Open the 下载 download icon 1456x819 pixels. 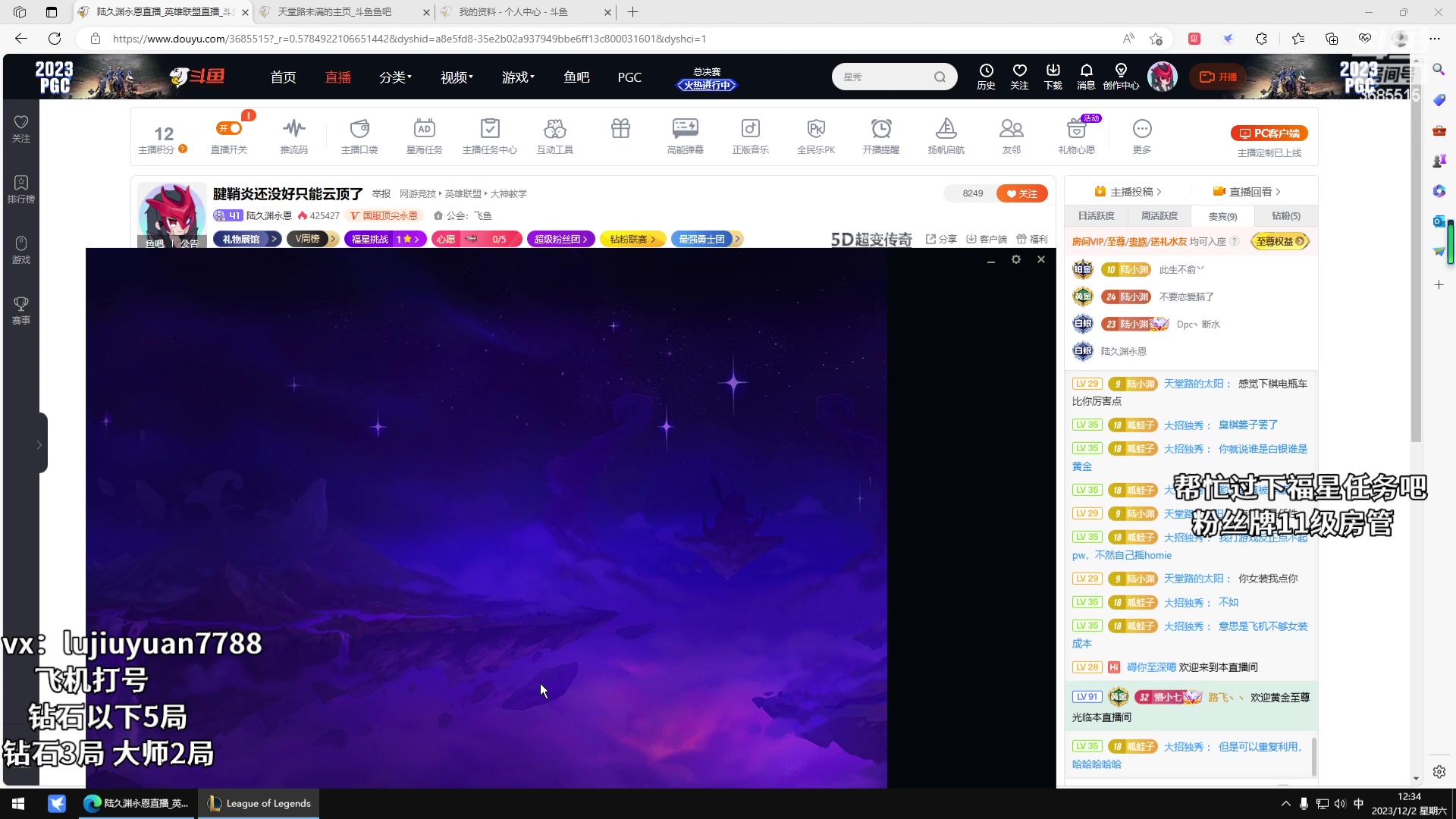pos(1053,77)
